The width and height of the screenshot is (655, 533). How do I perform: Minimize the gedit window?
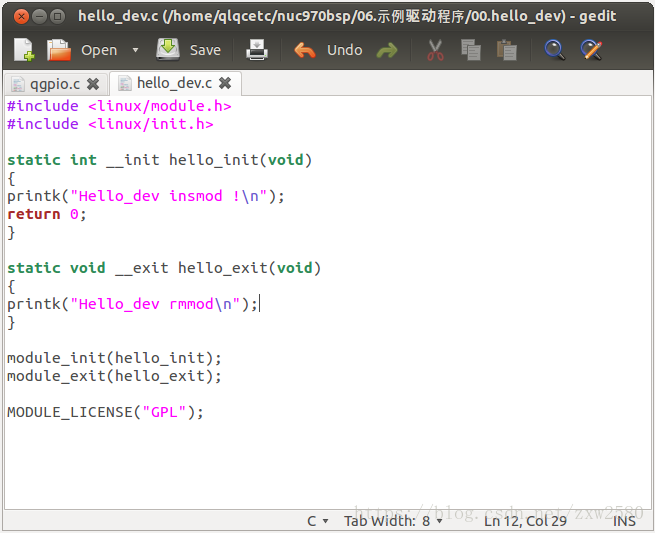pyautogui.click(x=39, y=17)
